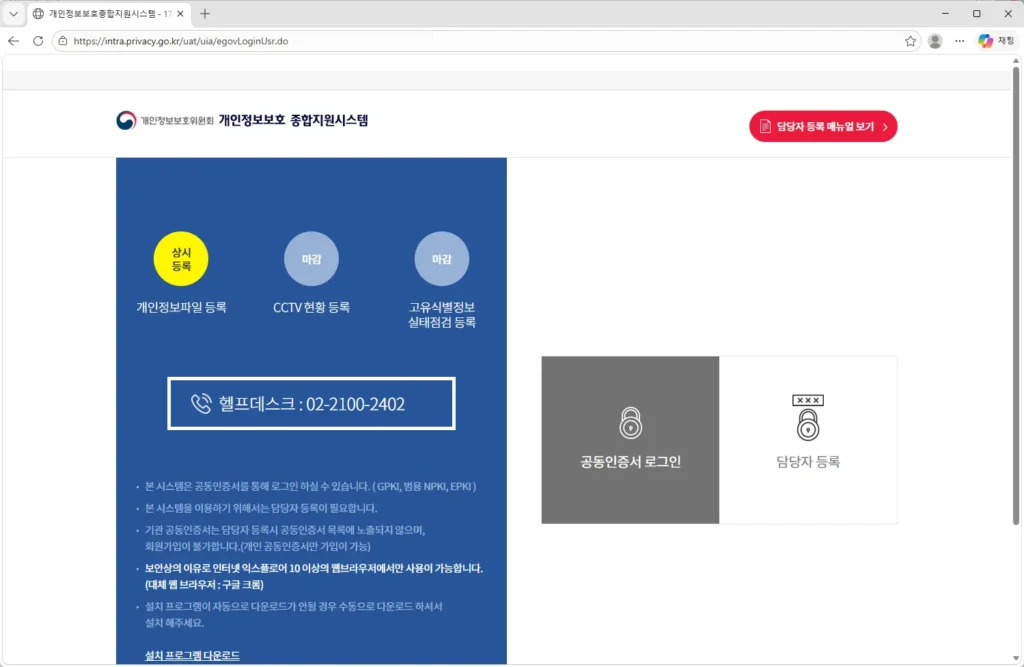Click the scrollbar down arrow
This screenshot has width=1024, height=667.
[x=1016, y=659]
